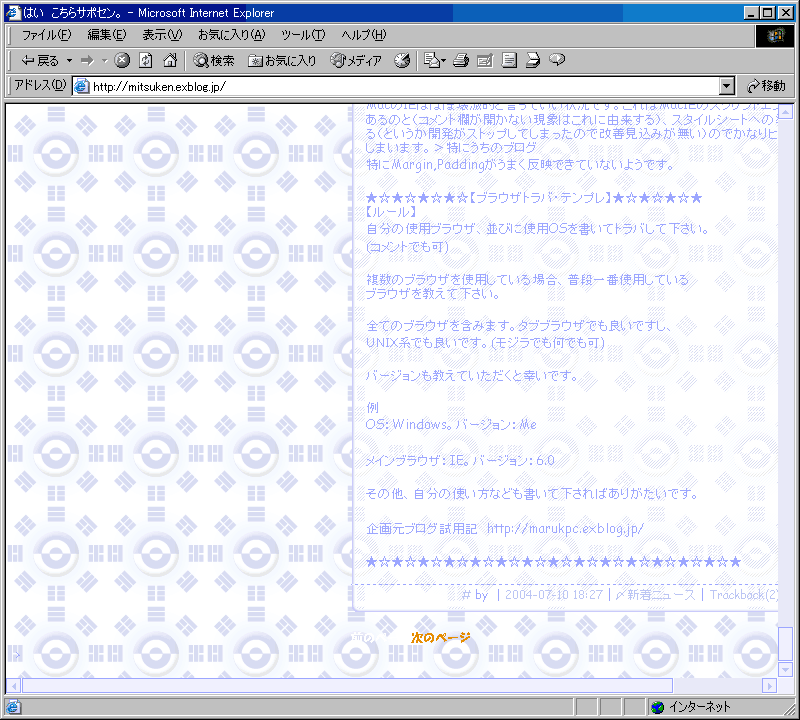The image size is (800, 720).
Task: Open the ファイル(F) menu
Action: [x=46, y=35]
